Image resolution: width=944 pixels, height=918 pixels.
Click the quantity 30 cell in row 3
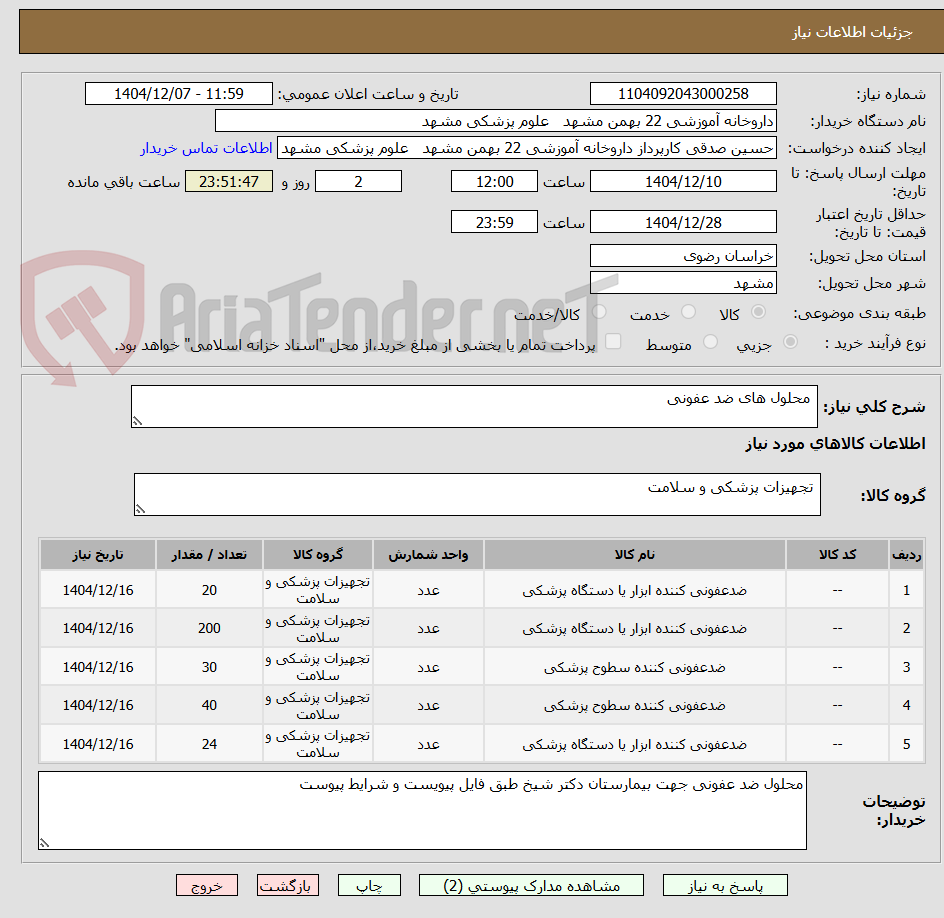click(209, 667)
